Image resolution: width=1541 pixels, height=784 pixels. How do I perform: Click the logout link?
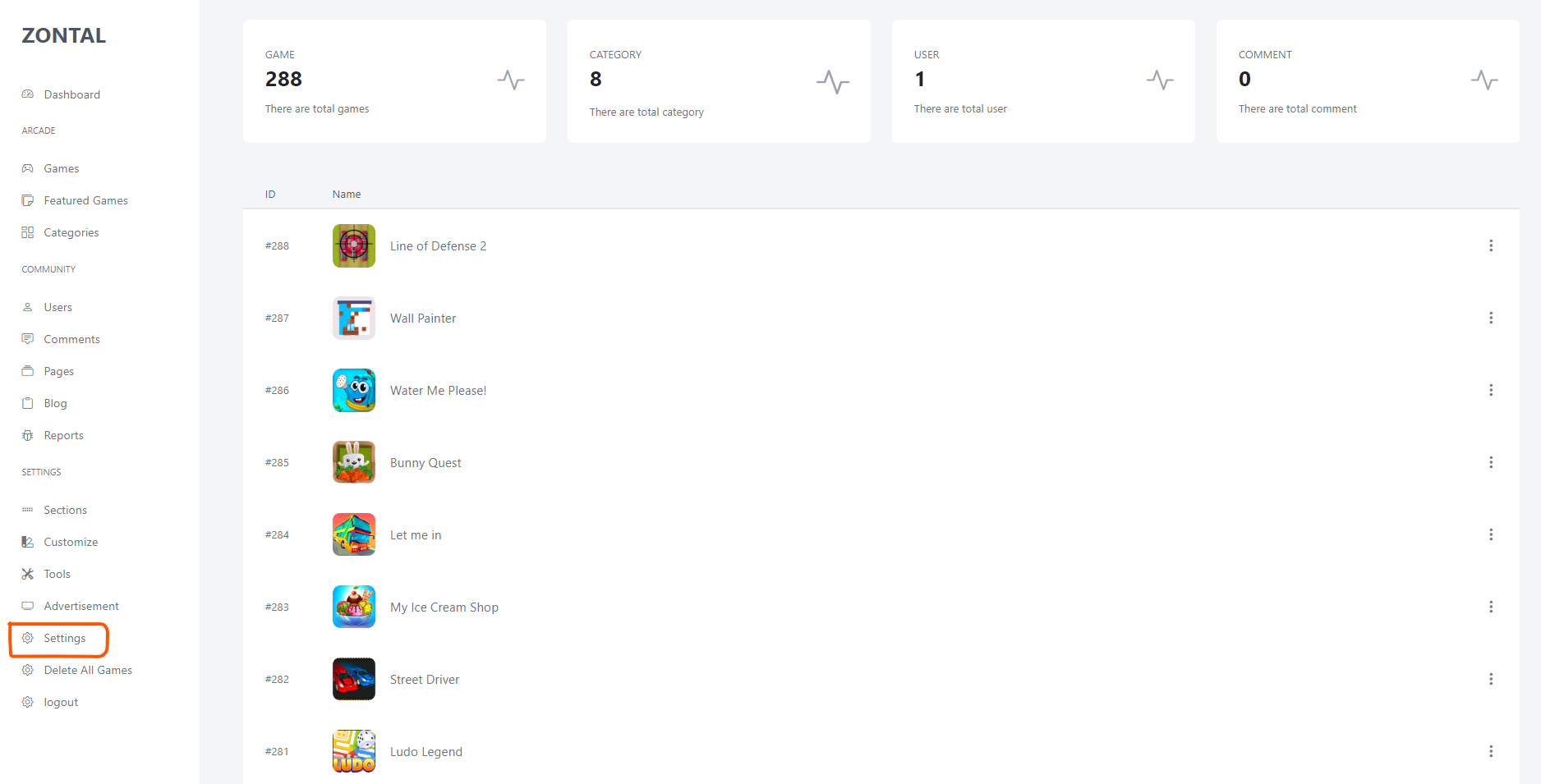click(61, 702)
